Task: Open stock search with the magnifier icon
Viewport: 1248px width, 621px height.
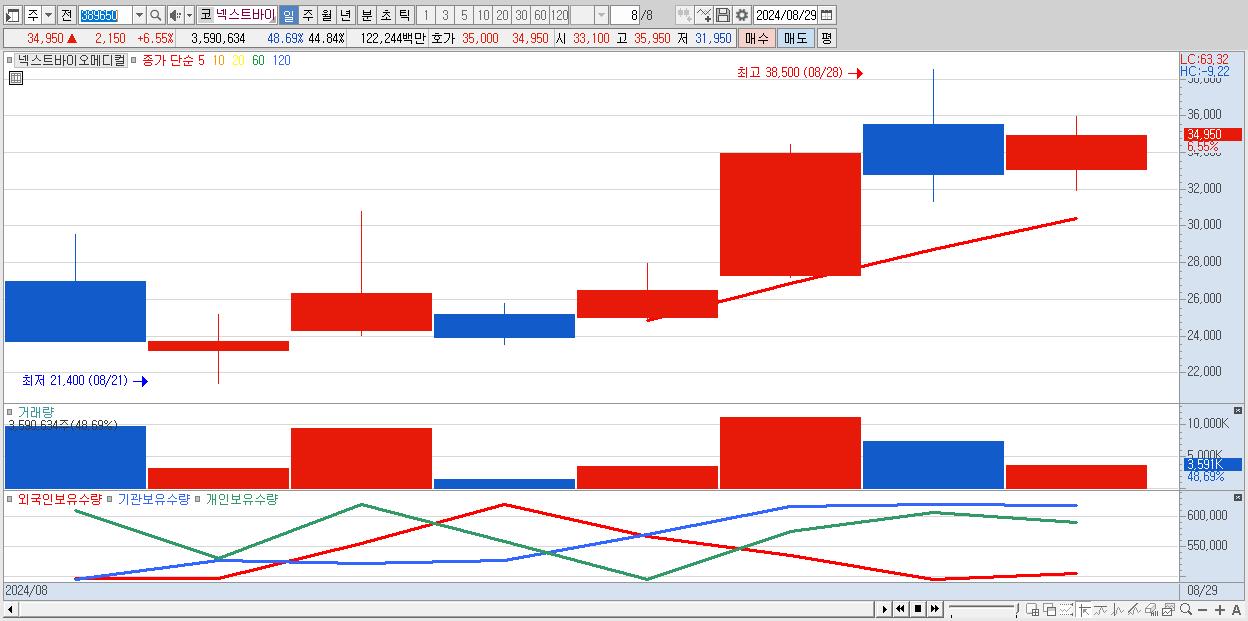Action: point(155,15)
